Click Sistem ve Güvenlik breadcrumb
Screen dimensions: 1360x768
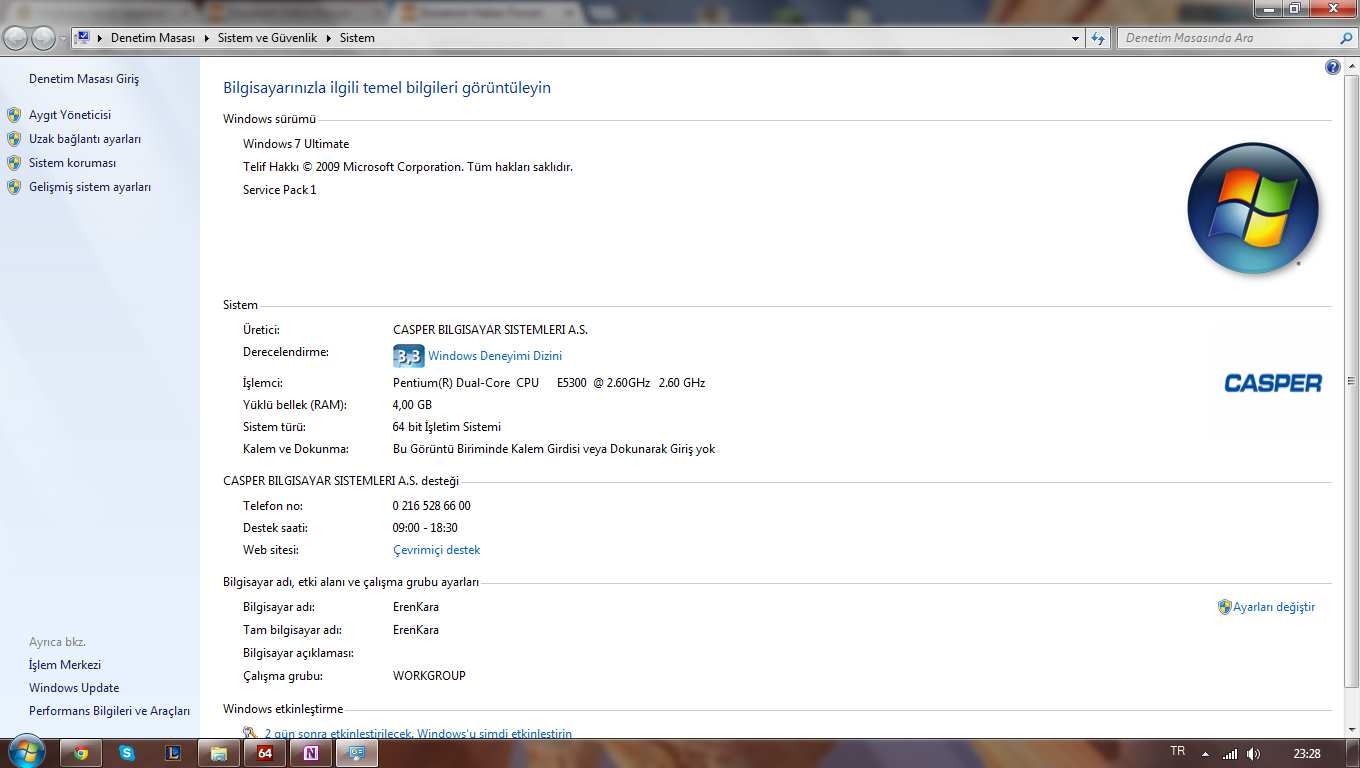click(267, 38)
